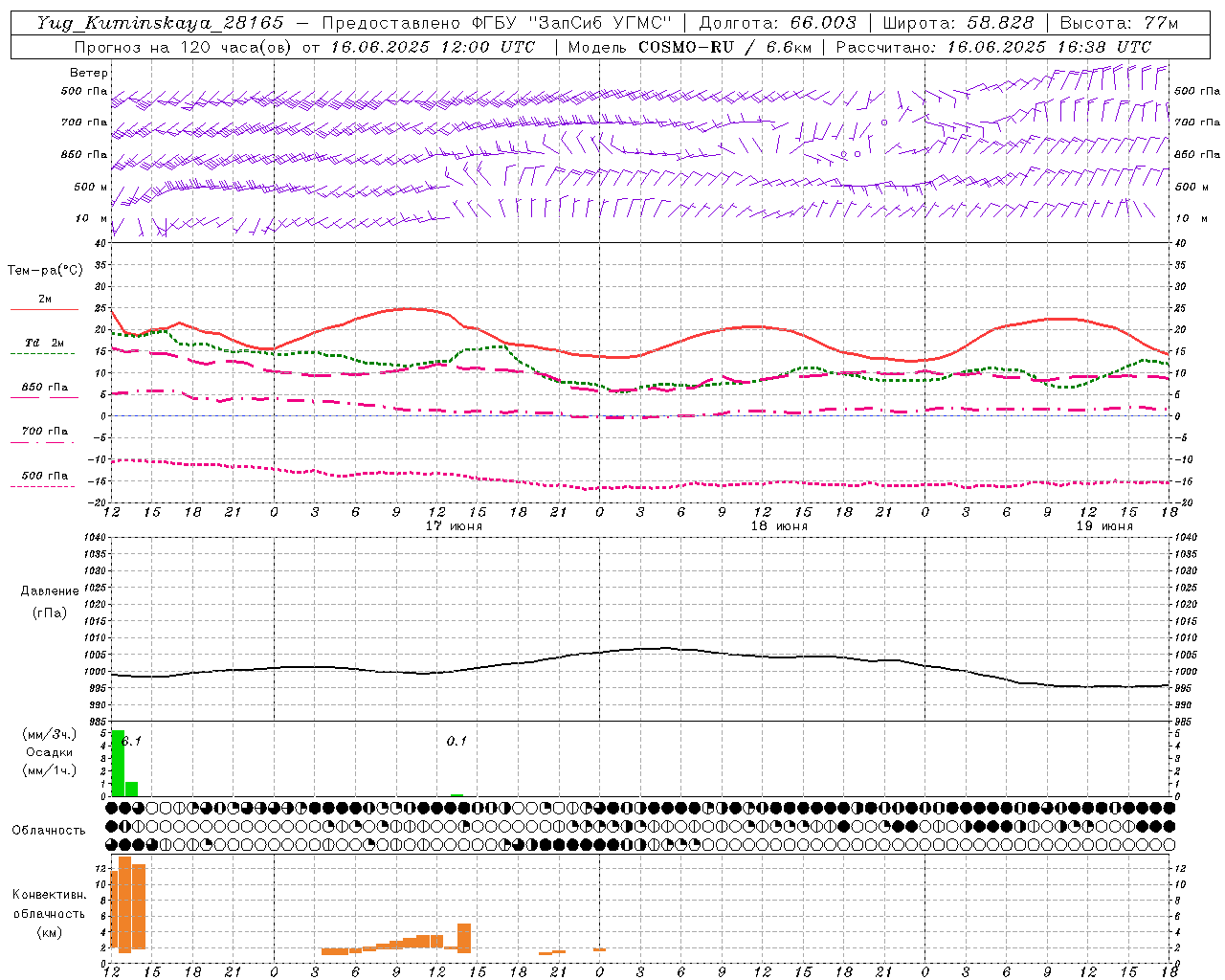Click the red 2м temperature legend line
Image resolution: width=1225 pixels, height=980 pixels.
44,309
